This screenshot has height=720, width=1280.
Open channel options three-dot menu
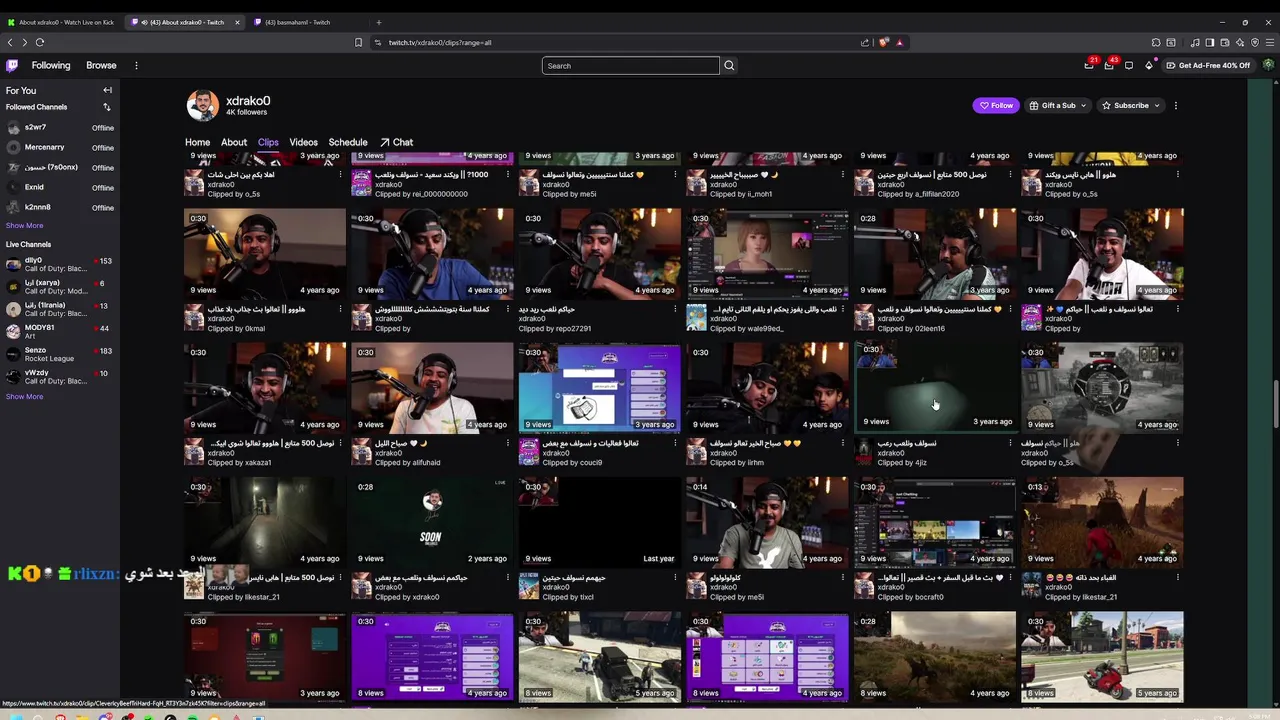click(x=1176, y=105)
